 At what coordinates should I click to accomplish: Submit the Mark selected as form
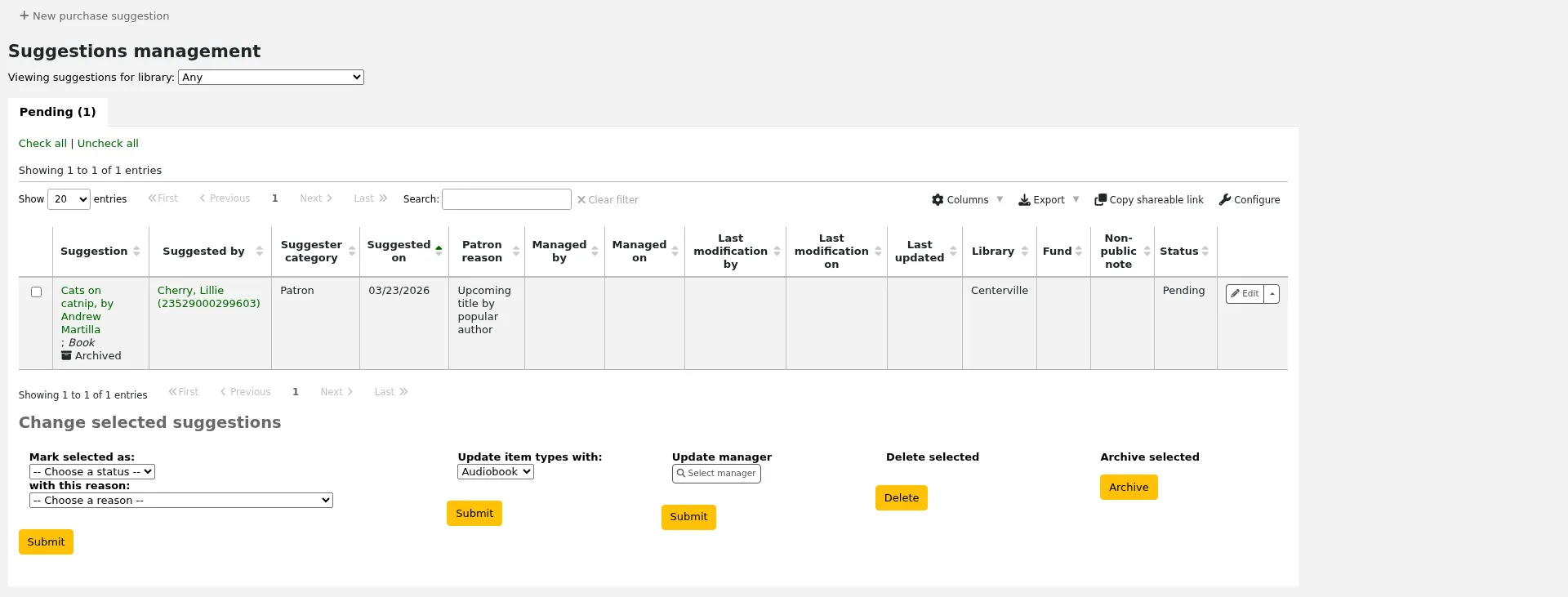[46, 541]
